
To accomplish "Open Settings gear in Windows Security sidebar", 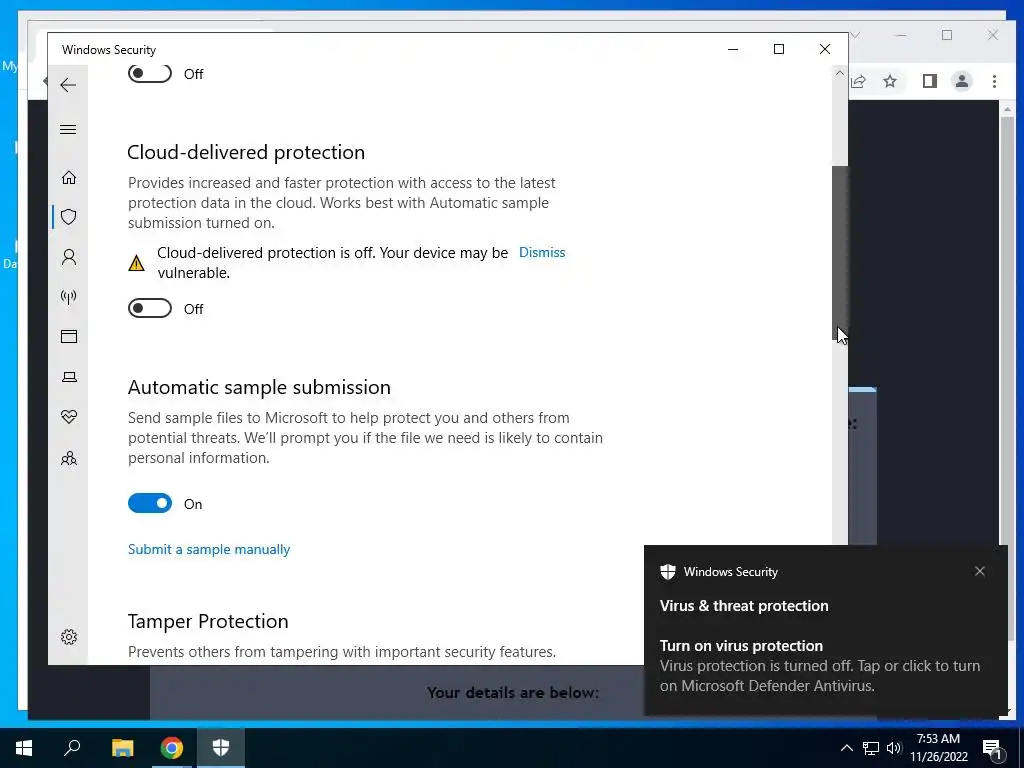I will click(69, 637).
